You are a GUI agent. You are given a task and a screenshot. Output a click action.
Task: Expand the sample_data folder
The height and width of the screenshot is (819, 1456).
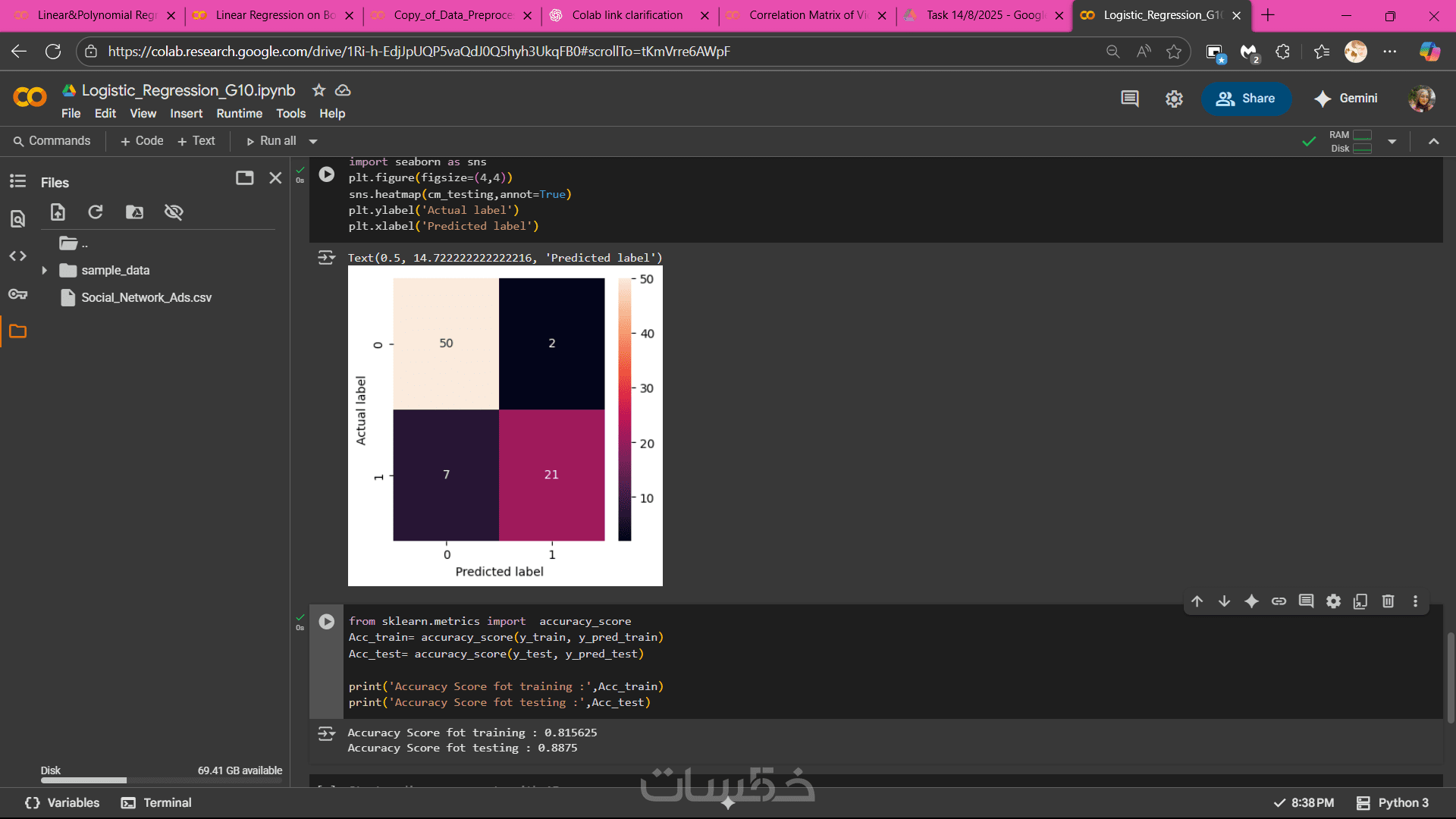(44, 271)
